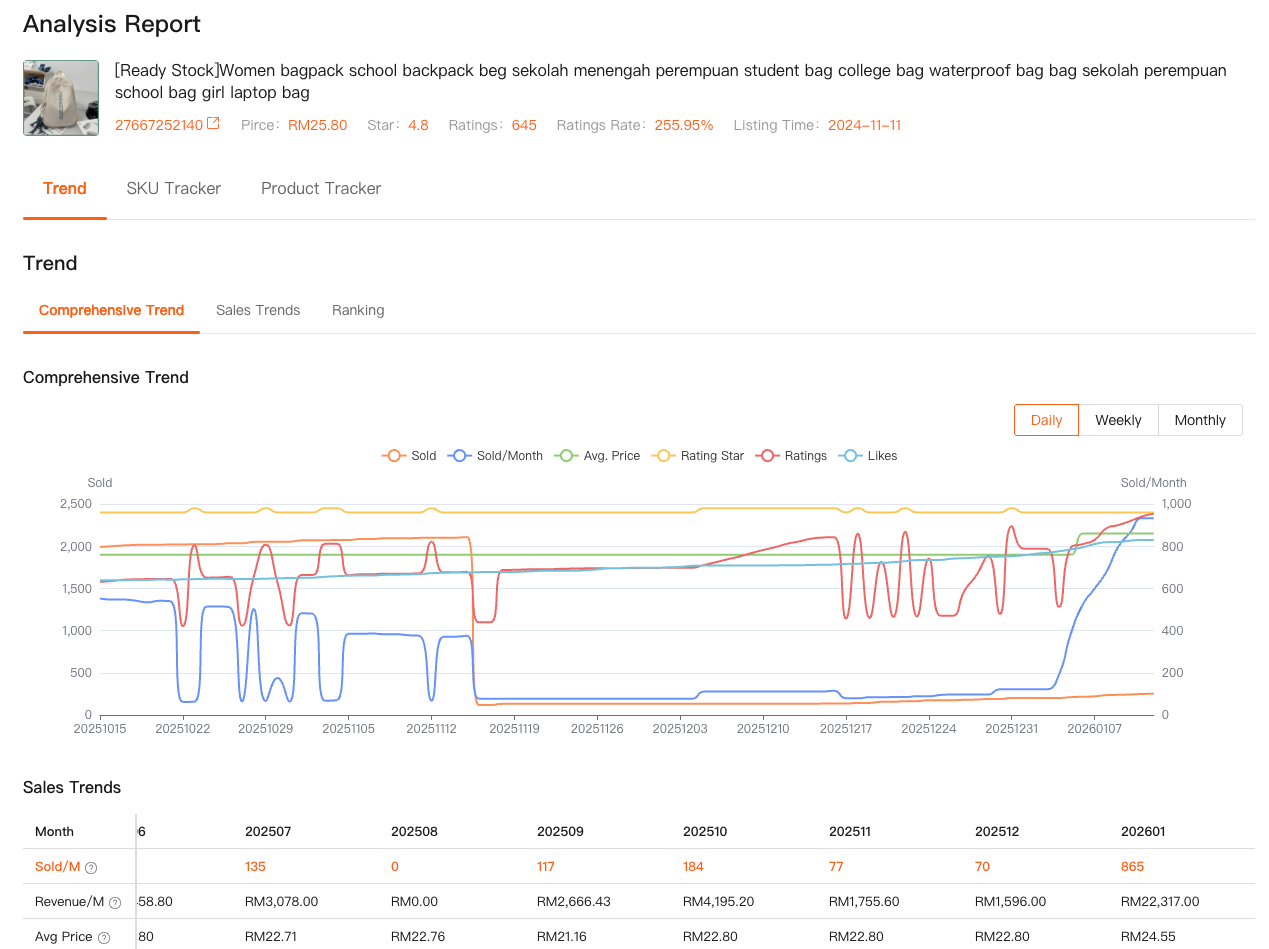Click help icon next to Sold/M
Image resolution: width=1269 pixels, height=949 pixels.
(91, 868)
